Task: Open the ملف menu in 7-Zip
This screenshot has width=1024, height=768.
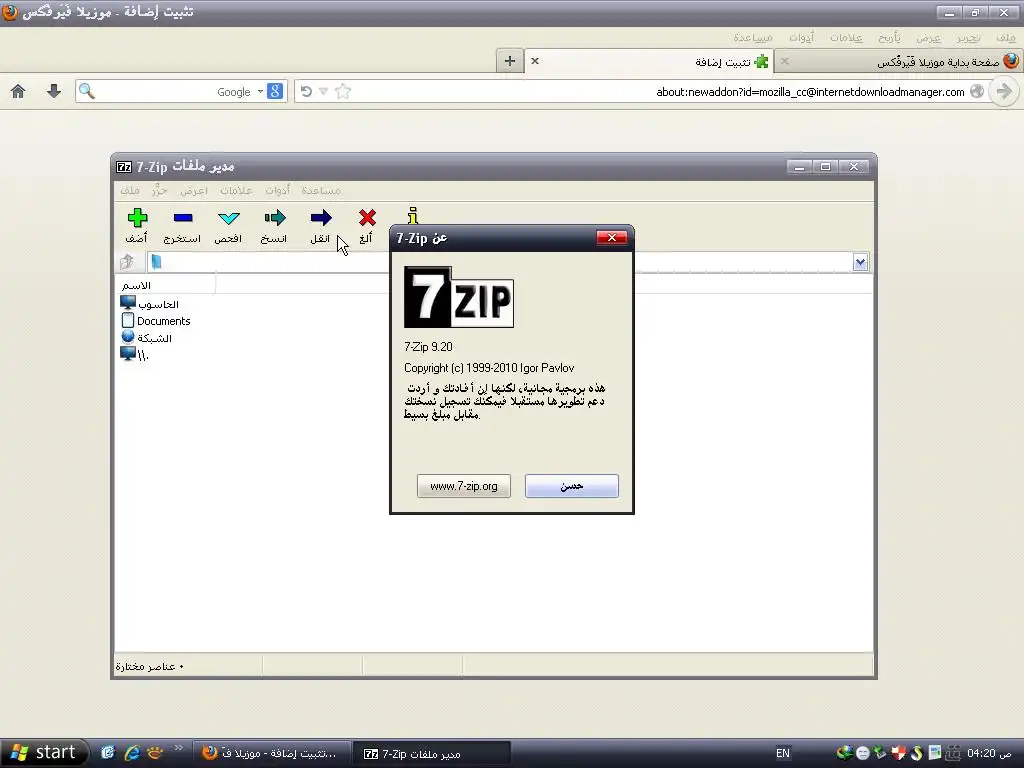Action: click(130, 190)
